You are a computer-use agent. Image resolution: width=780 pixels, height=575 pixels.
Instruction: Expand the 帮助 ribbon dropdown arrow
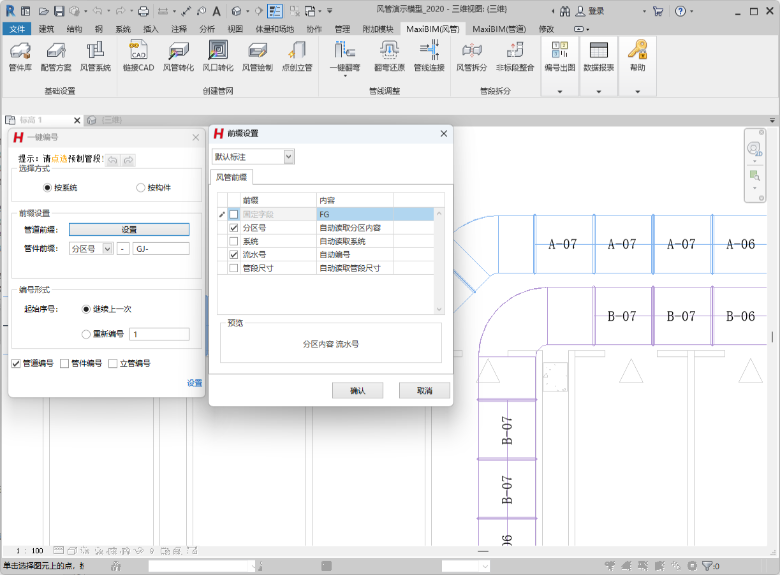pos(637,91)
